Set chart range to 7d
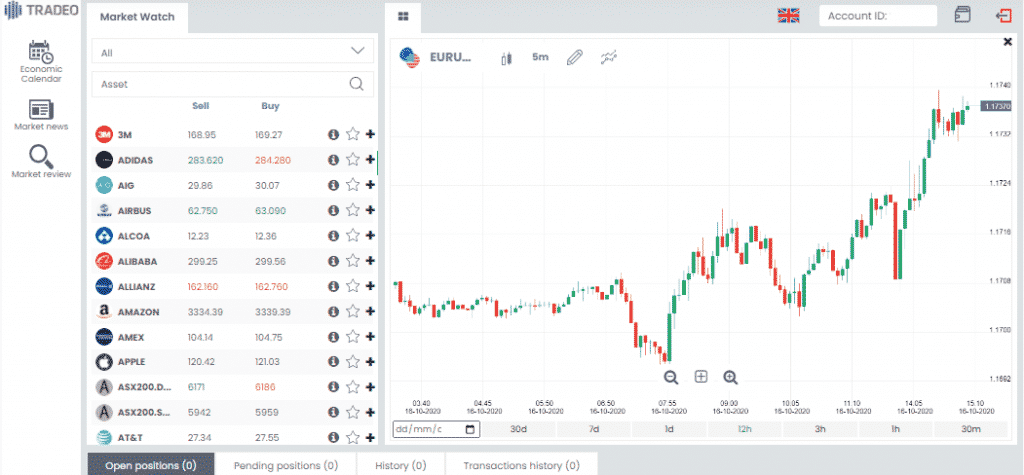This screenshot has height=475, width=1024. pos(594,429)
